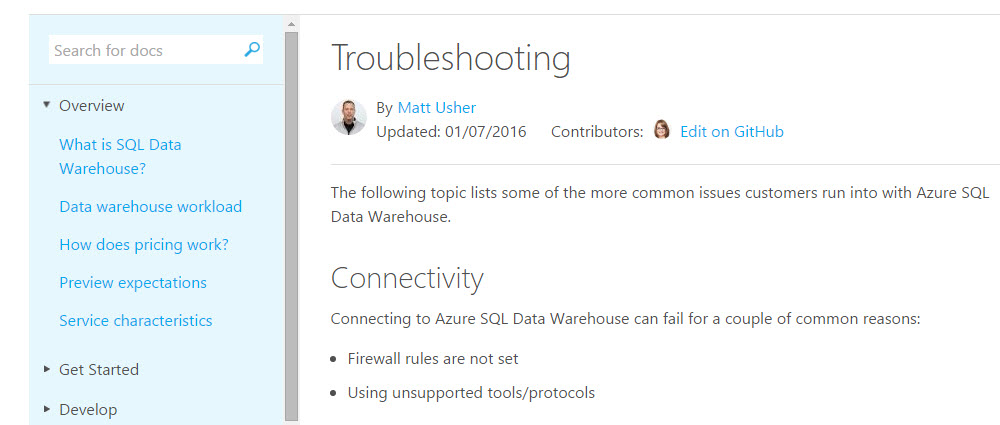The height and width of the screenshot is (425, 1000).
Task: Click the search magnifier icon
Action: point(252,49)
